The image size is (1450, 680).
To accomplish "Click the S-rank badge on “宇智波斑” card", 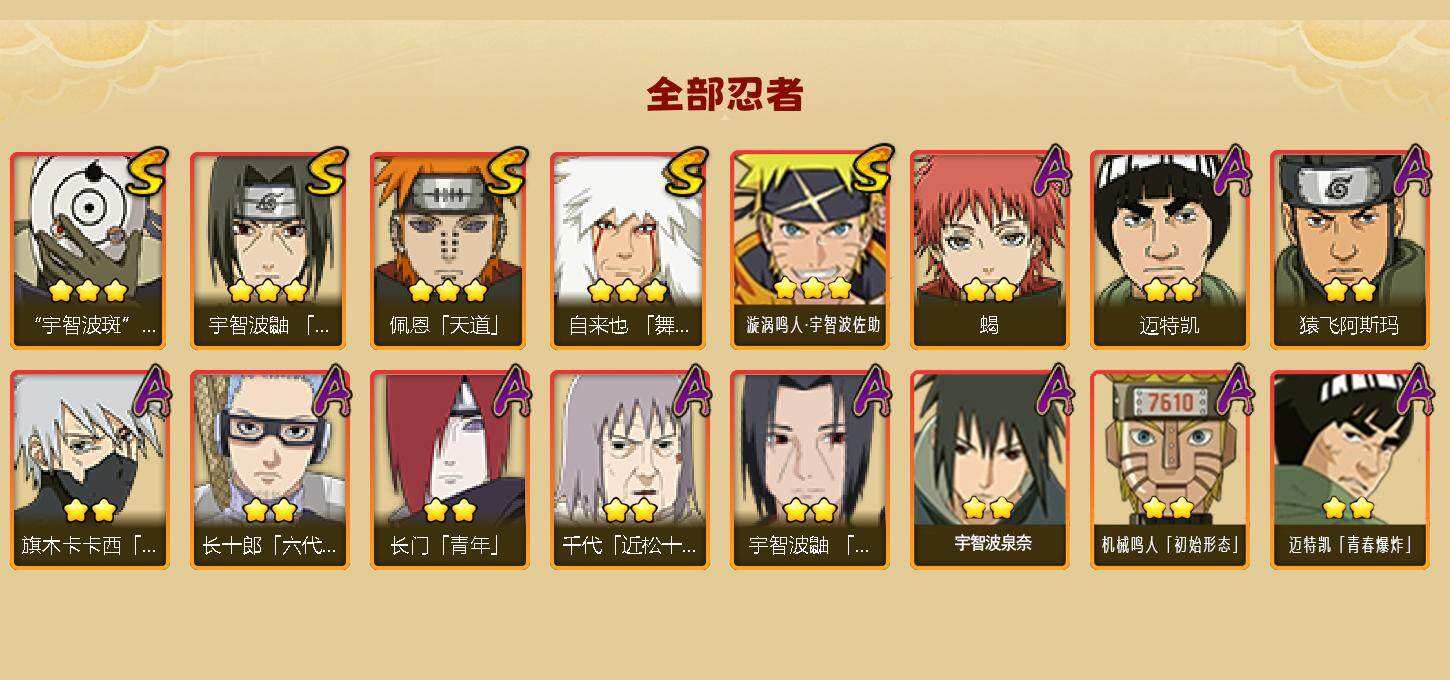I will (x=146, y=173).
